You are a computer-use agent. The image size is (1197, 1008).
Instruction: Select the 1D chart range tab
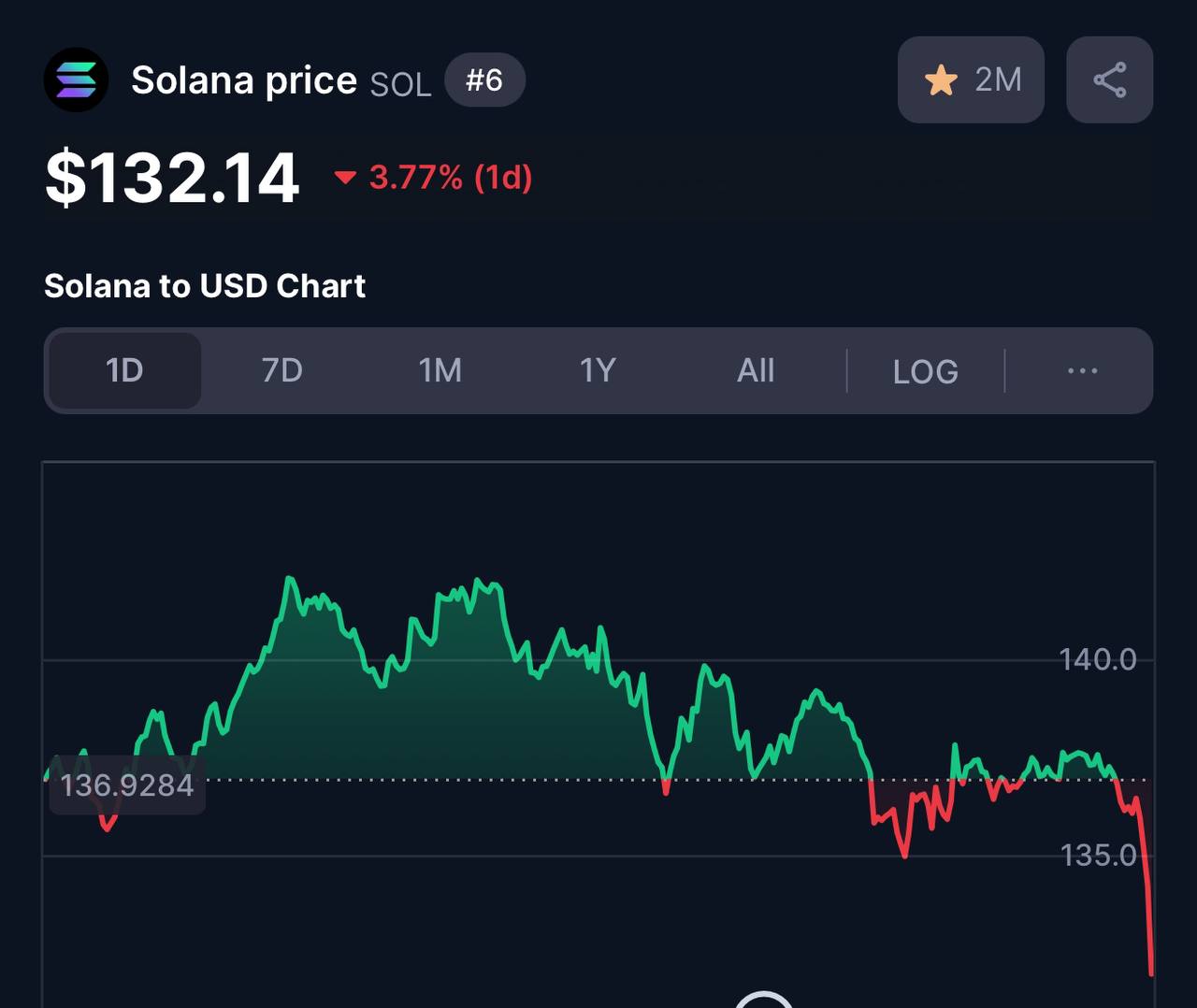point(124,370)
